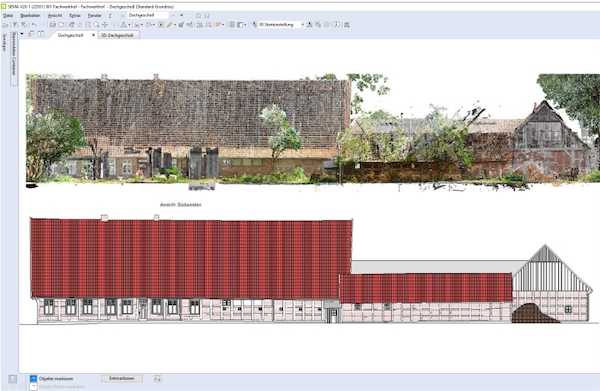This screenshot has width=600, height=391.
Task: Click the pencil drawing tool icon
Action: tap(170, 24)
